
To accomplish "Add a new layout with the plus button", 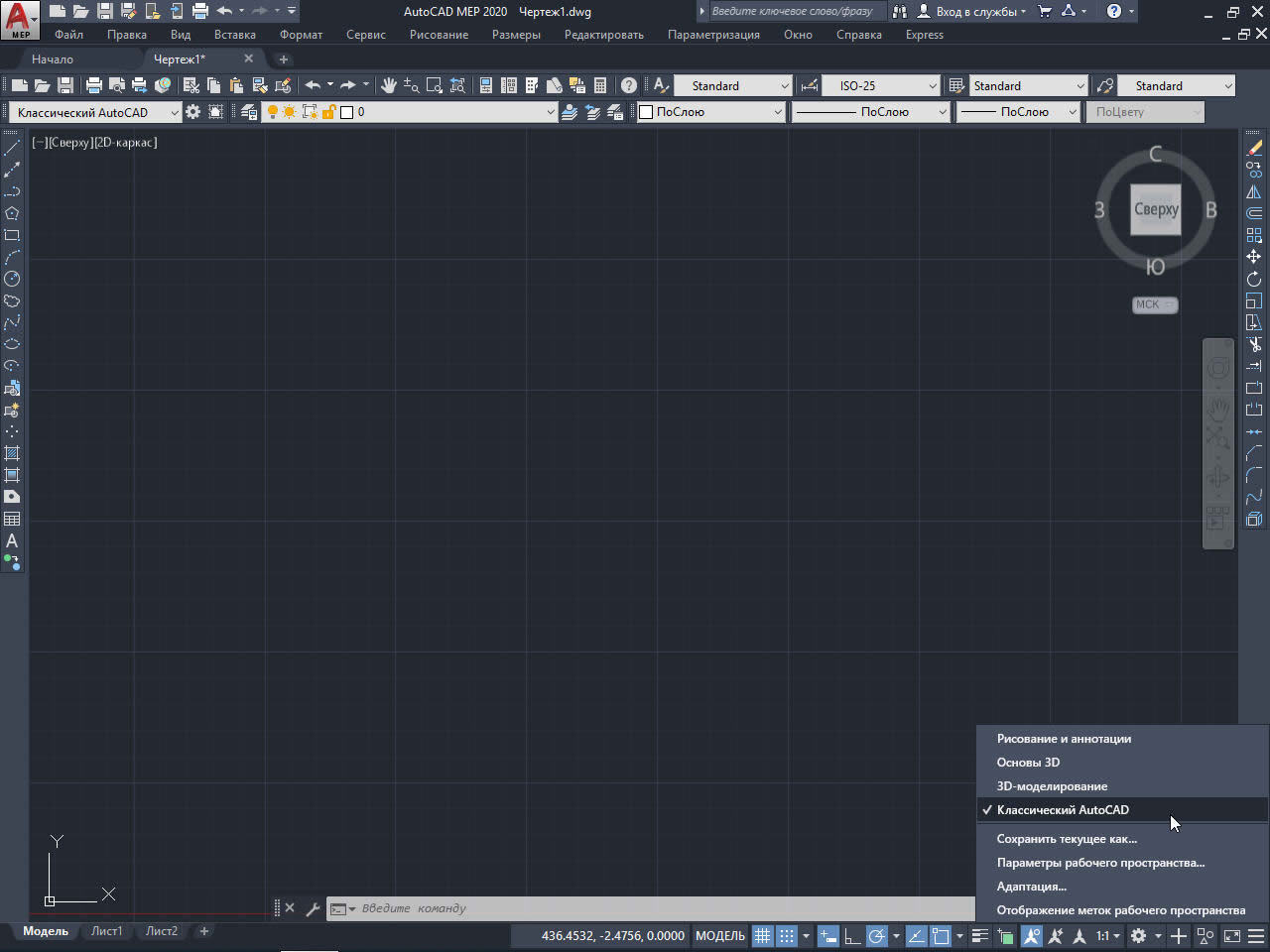I will (203, 931).
